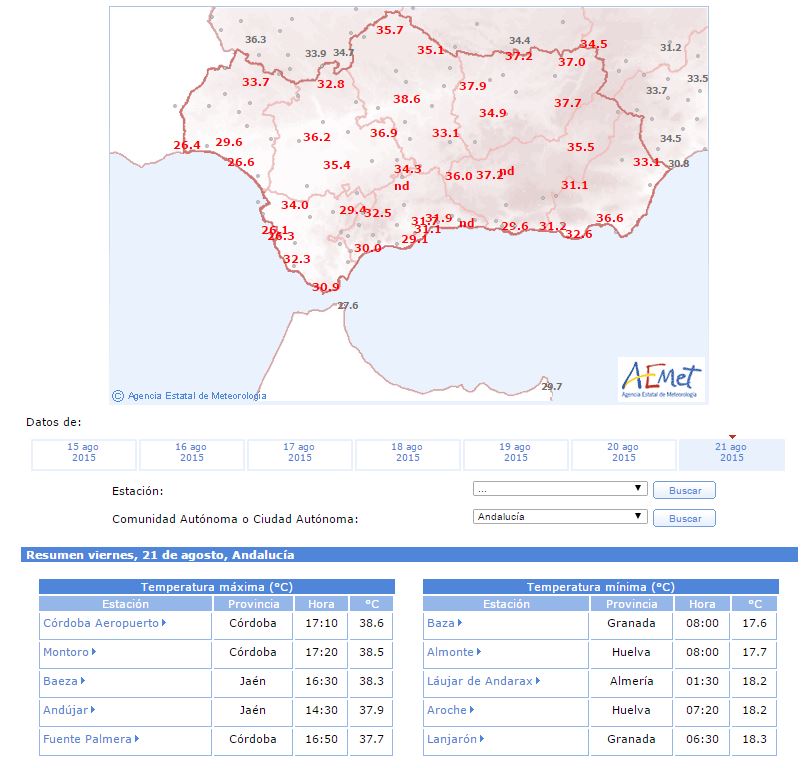The width and height of the screenshot is (807, 768).
Task: Click the red marker above 21 ago tab
Action: (x=732, y=436)
